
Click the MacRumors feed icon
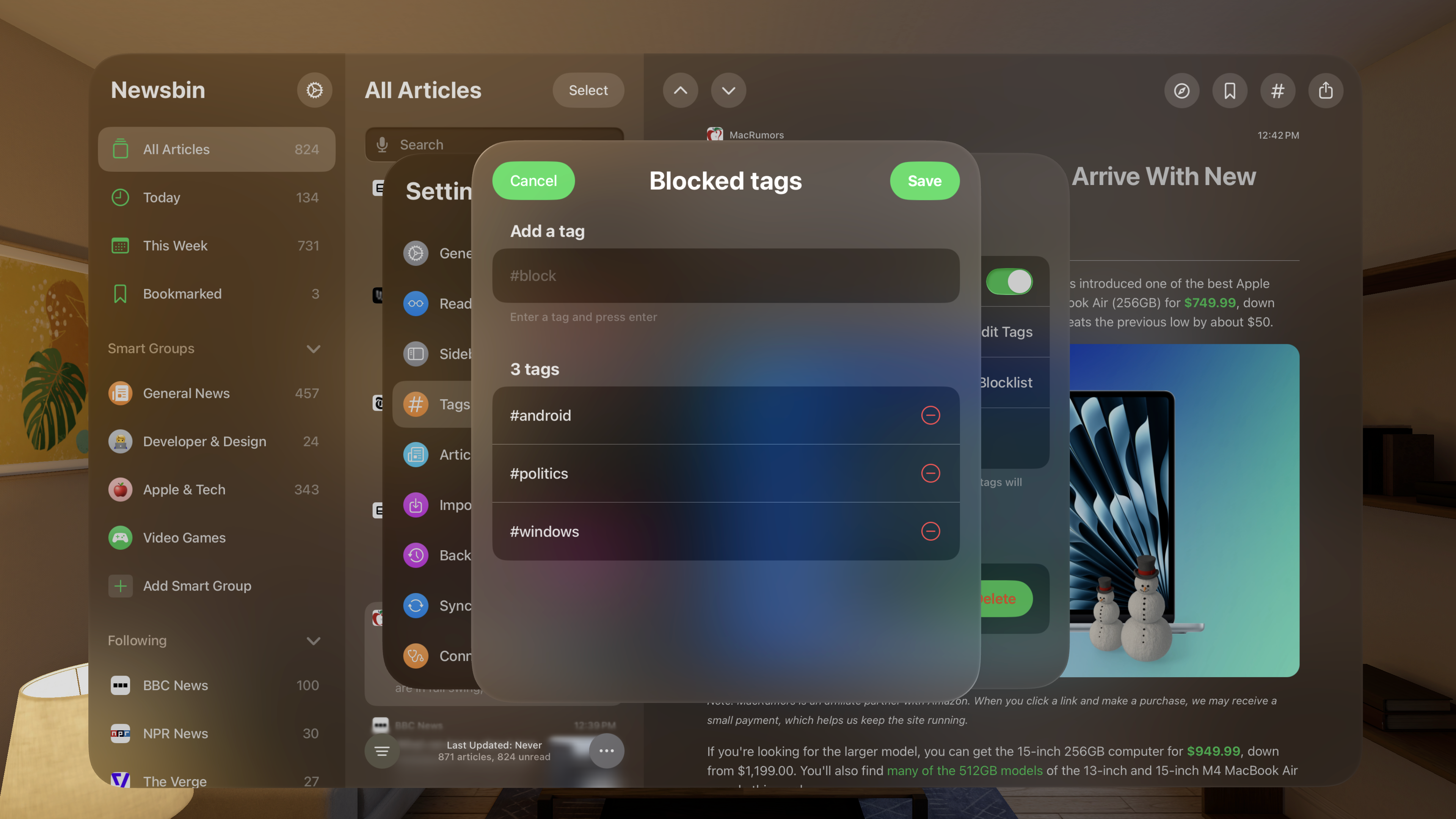(715, 135)
